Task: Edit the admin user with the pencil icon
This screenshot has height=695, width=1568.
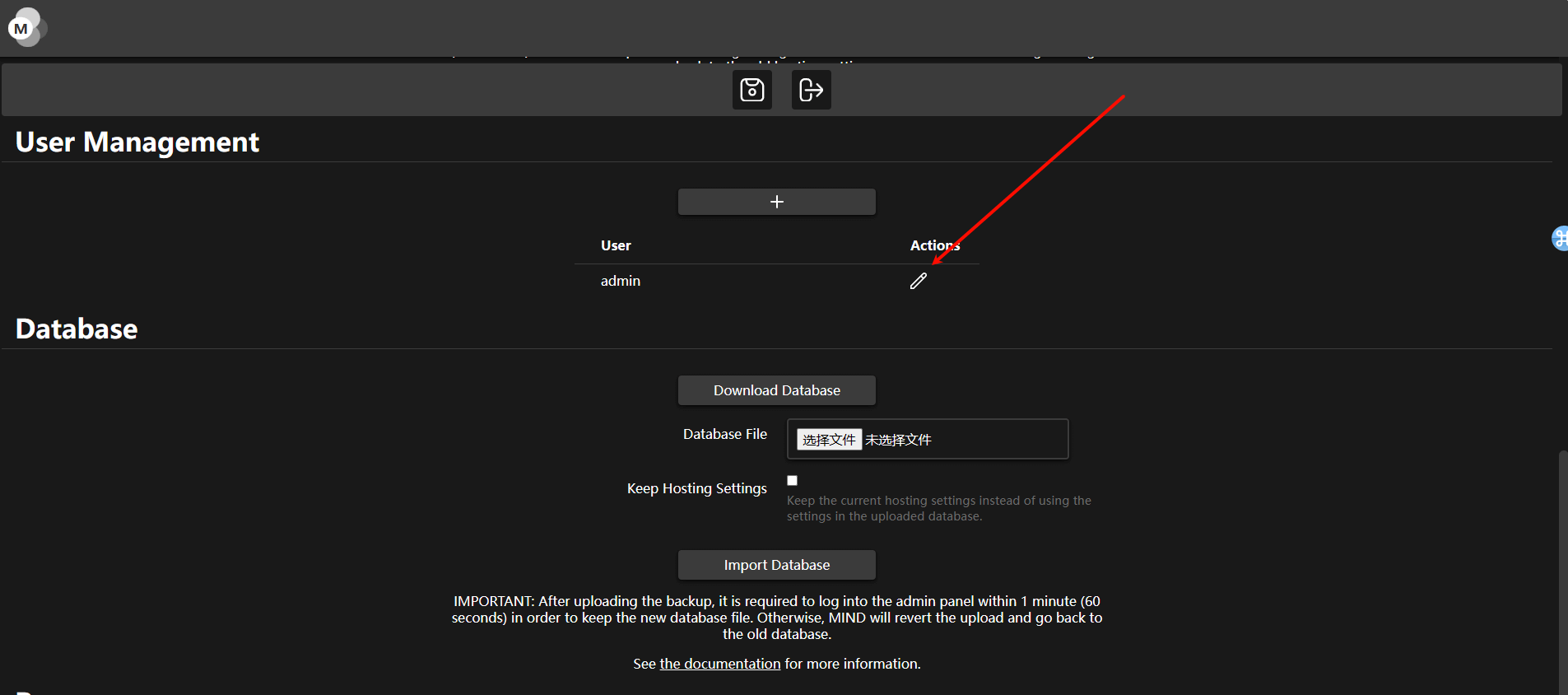Action: click(918, 282)
